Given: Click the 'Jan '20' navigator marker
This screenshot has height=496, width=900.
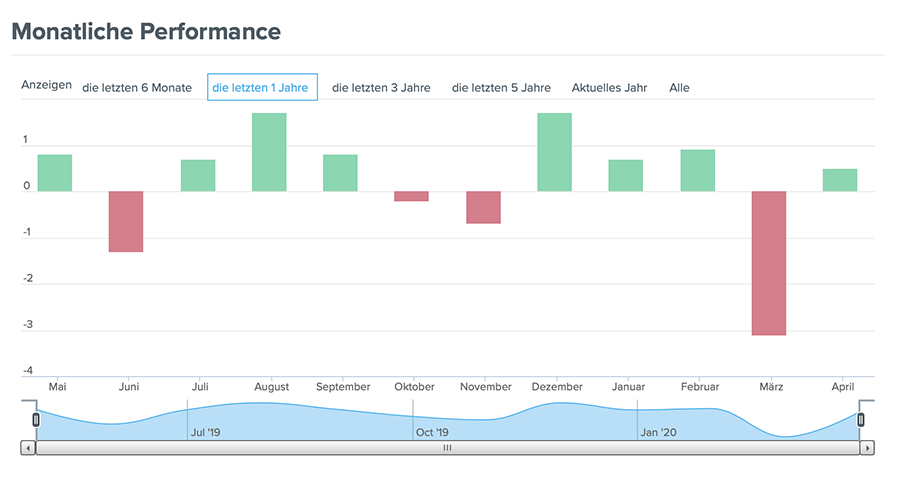Looking at the screenshot, I should pos(658,432).
